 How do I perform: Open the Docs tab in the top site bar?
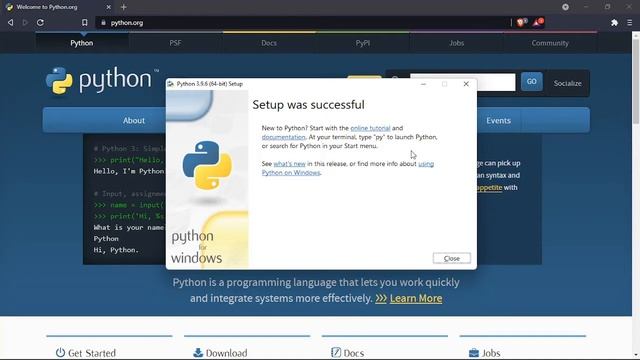click(269, 43)
